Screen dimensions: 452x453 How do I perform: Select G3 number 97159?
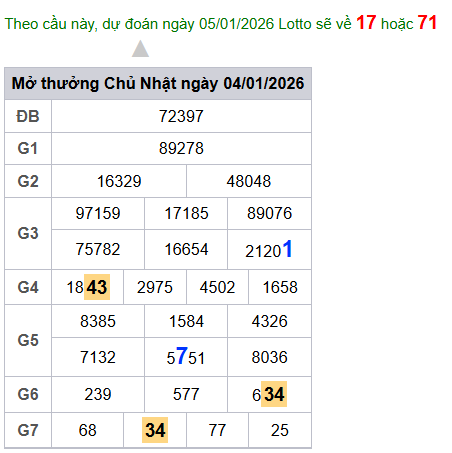point(98,213)
